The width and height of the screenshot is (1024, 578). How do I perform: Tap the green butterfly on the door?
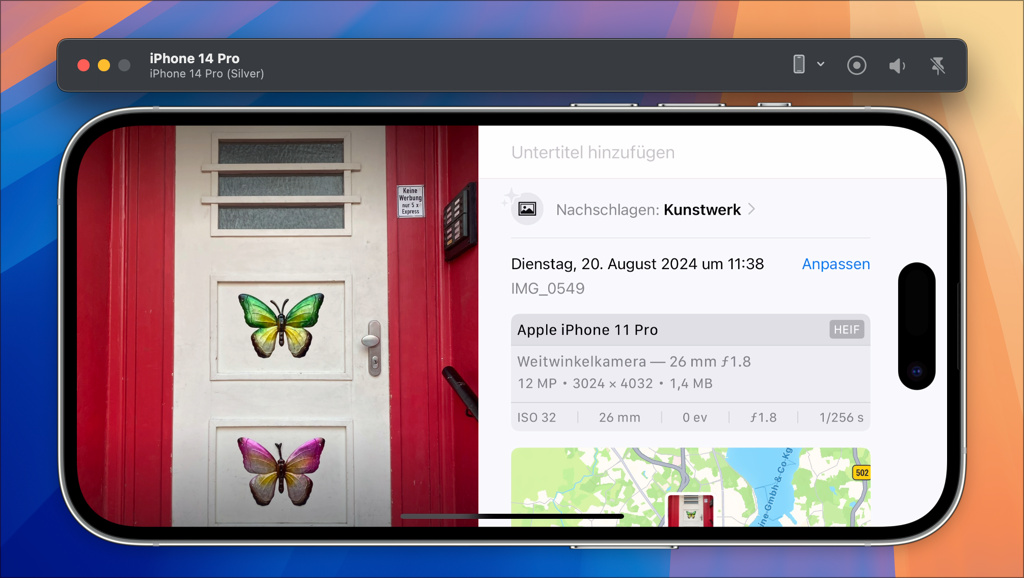pos(280,324)
